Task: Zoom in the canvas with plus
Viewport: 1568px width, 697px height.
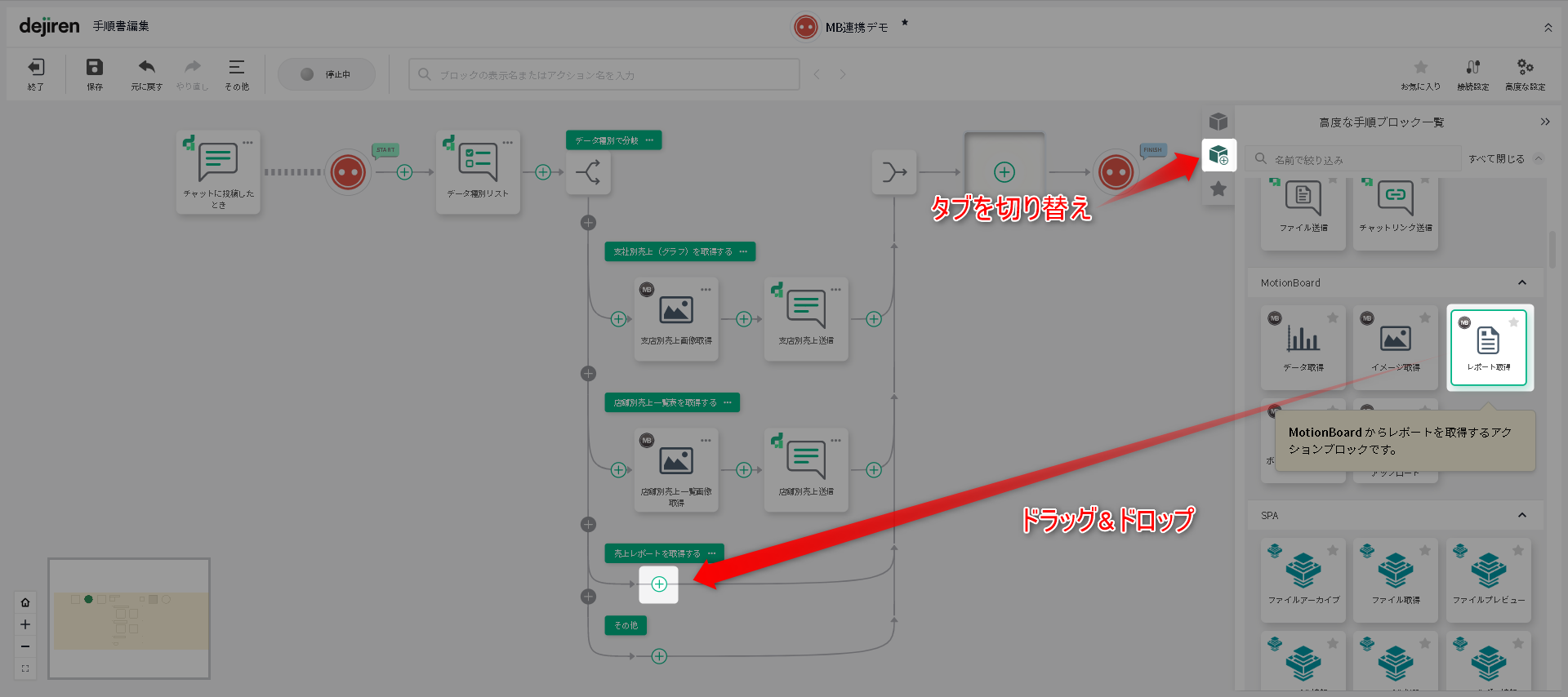Action: 25,624
